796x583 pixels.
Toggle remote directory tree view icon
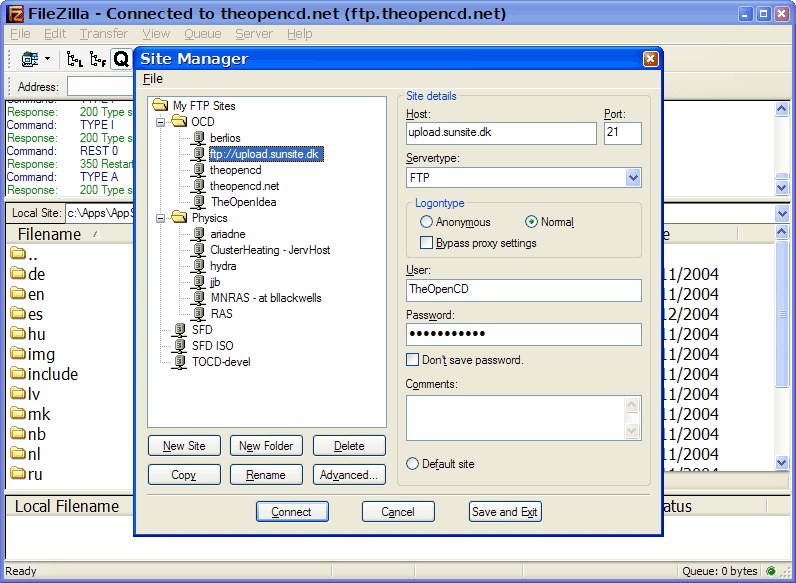coord(97,59)
